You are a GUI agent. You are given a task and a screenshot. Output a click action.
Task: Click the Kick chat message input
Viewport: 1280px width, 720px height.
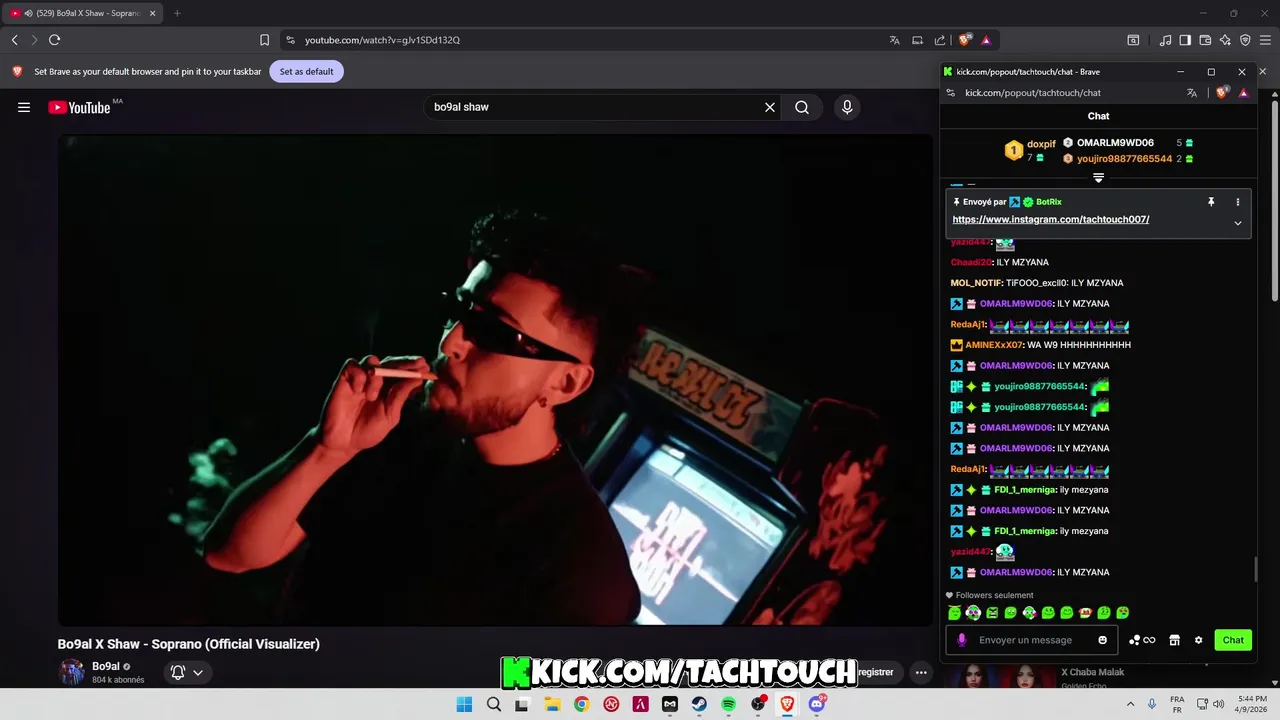(x=1030, y=640)
